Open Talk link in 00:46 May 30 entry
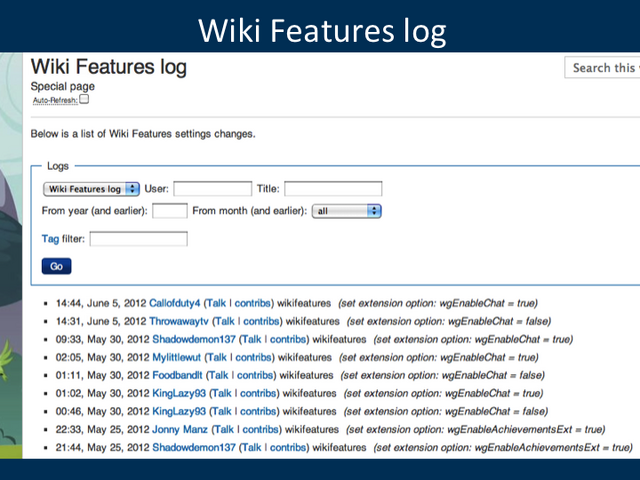 [x=222, y=411]
